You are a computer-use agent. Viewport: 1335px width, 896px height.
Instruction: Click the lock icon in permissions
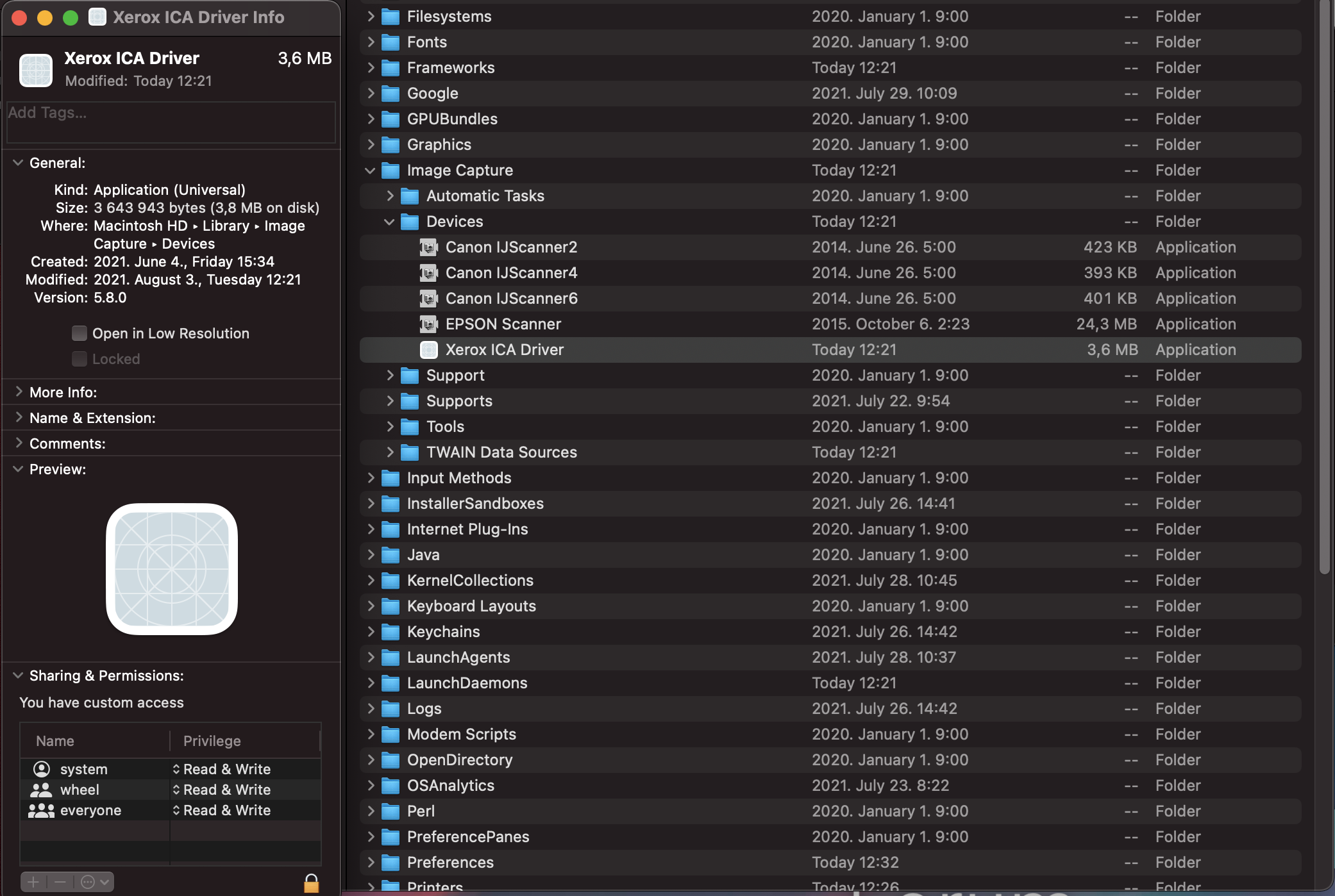click(x=311, y=883)
